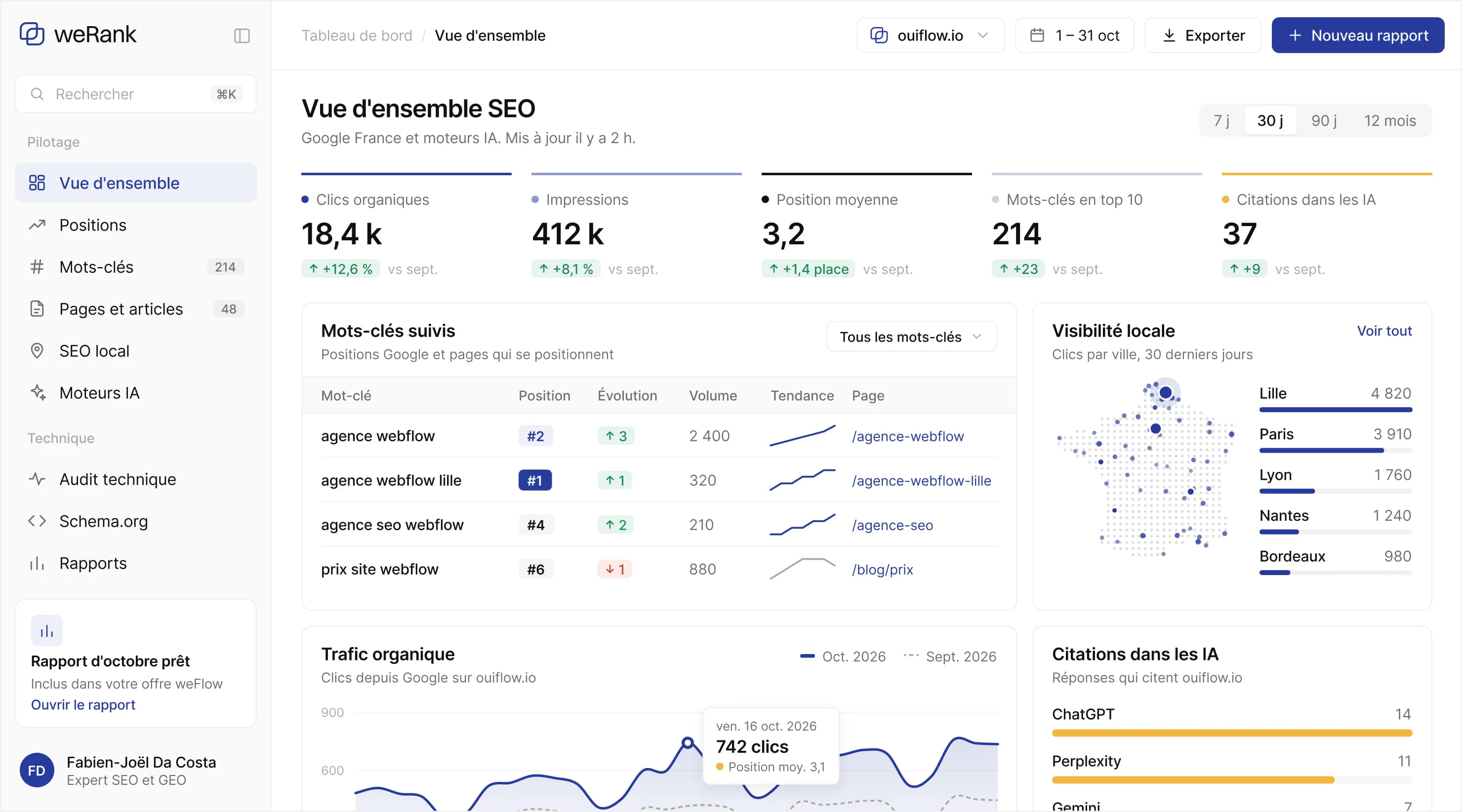
Task: Click the Rapports bar chart icon
Action: [x=37, y=563]
